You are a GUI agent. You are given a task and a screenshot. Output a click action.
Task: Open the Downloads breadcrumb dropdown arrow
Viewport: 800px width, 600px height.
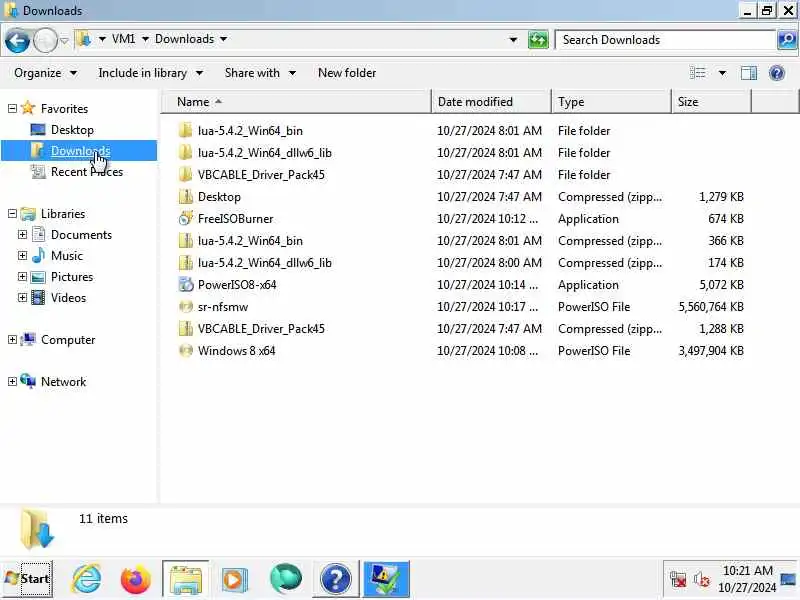[x=223, y=39]
